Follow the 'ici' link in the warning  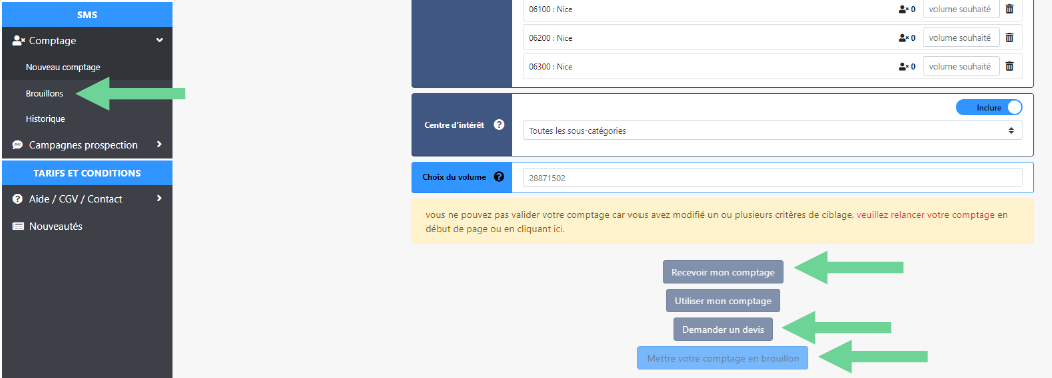tap(557, 229)
